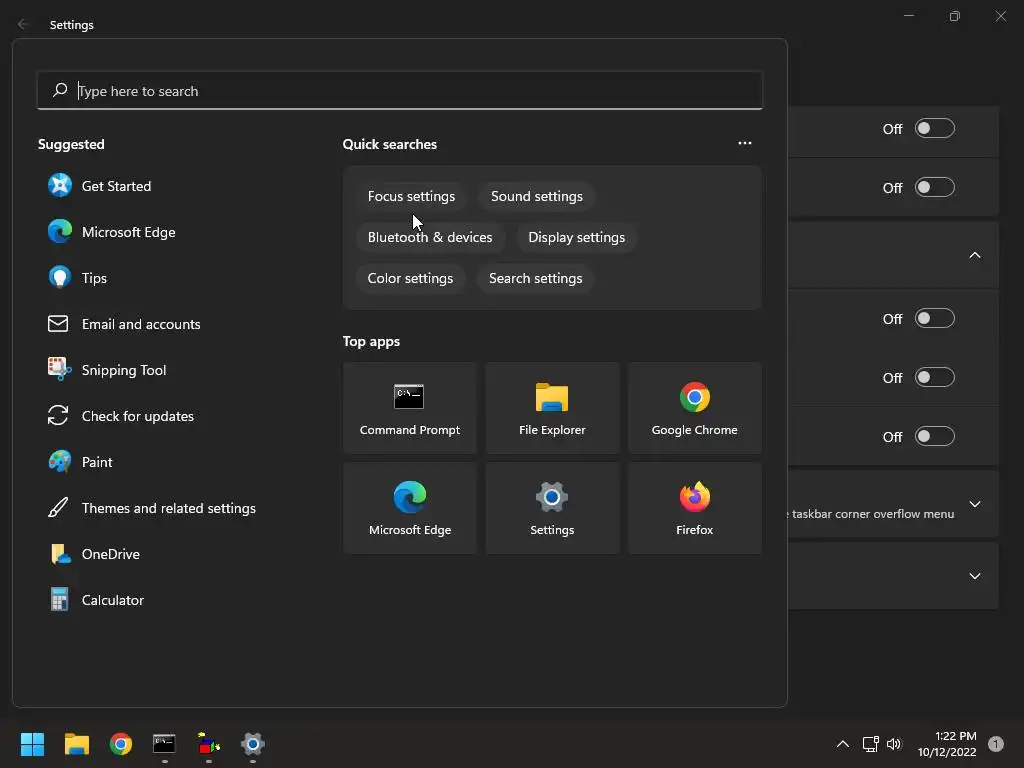Launch Microsoft Edge from Suggested list
1024x768 pixels.
click(x=111, y=232)
